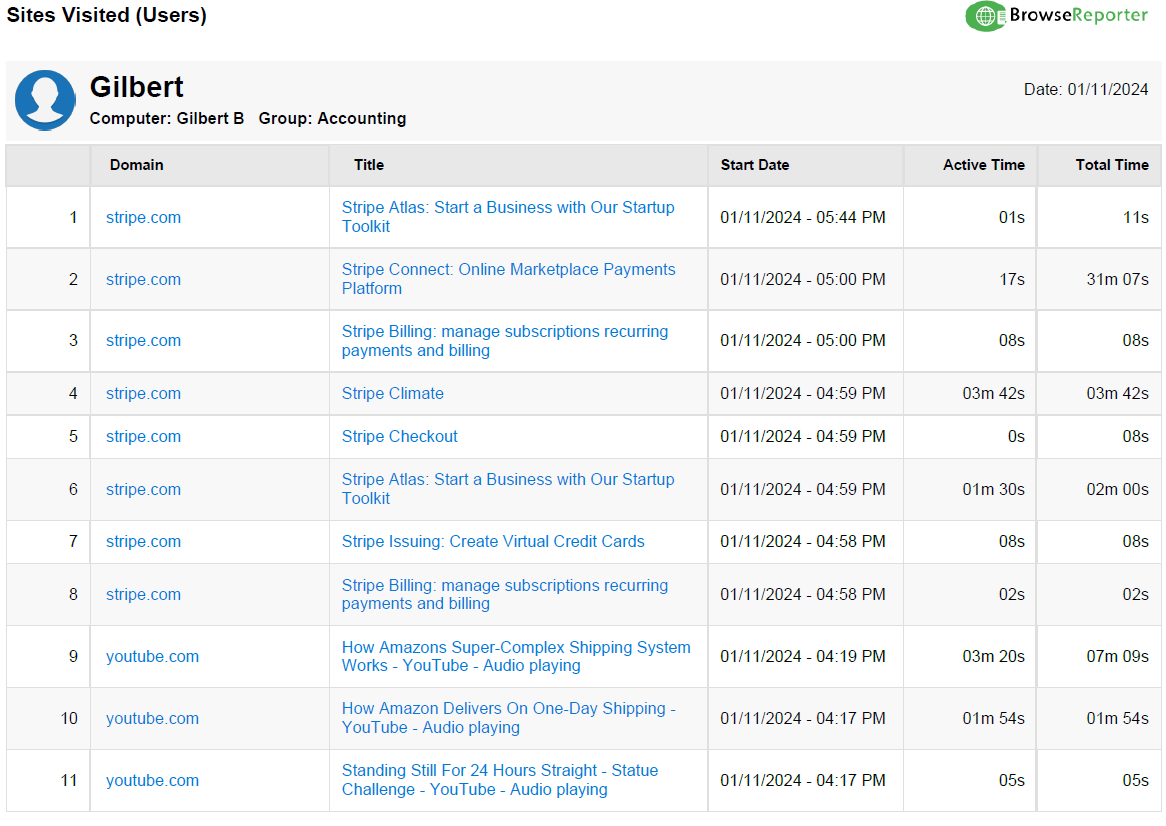
Task: Open youtube.com domain link in row 11
Action: tap(152, 781)
